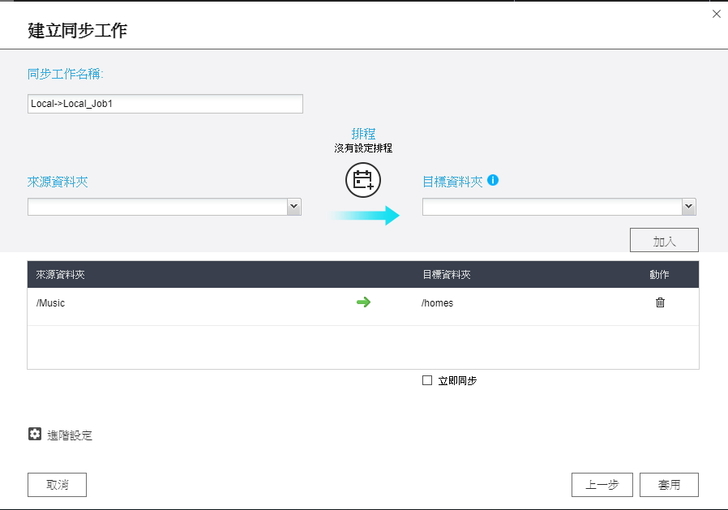
Task: Close the 建立同步工作 dialog
Action: tap(716, 14)
